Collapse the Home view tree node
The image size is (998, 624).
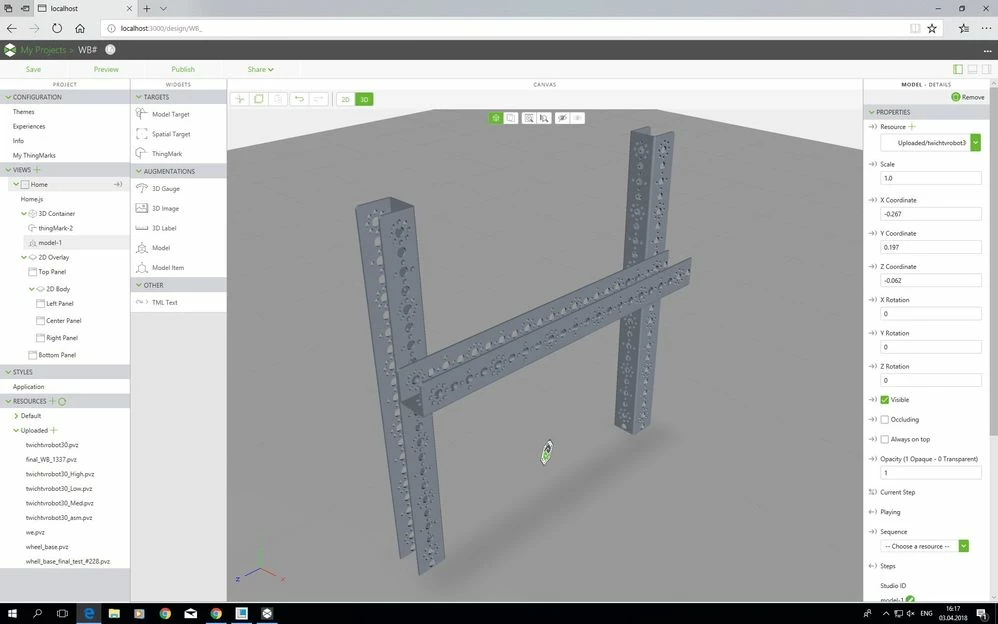16,185
